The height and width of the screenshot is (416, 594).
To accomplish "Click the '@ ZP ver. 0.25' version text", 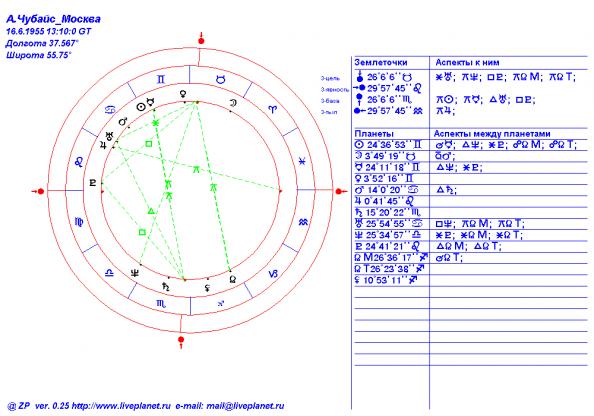I will click(39, 406).
